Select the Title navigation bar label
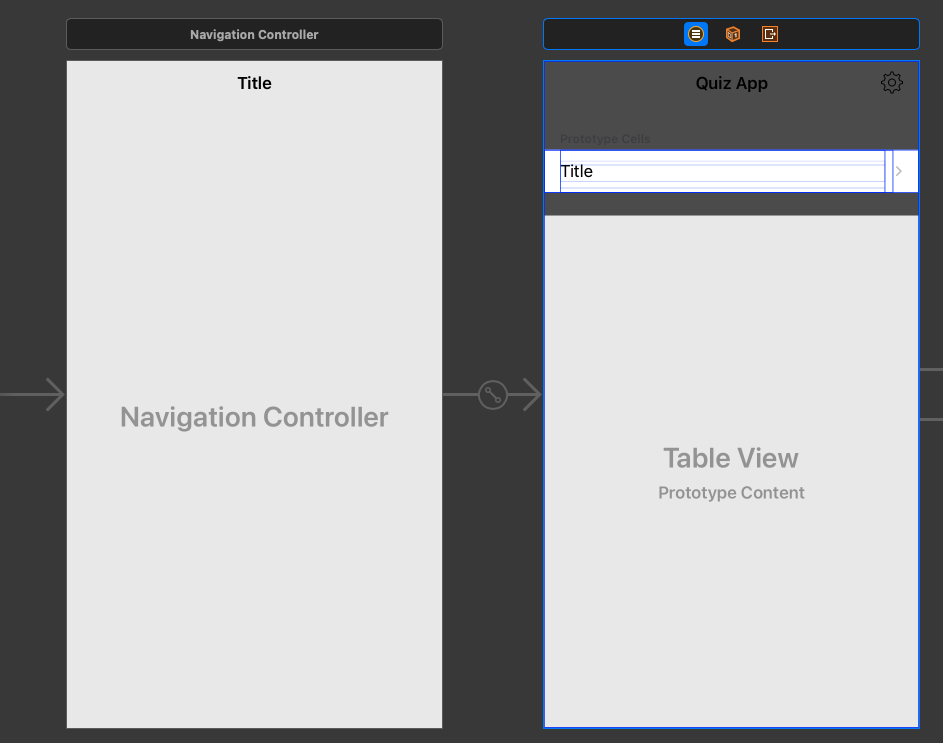 (x=254, y=83)
